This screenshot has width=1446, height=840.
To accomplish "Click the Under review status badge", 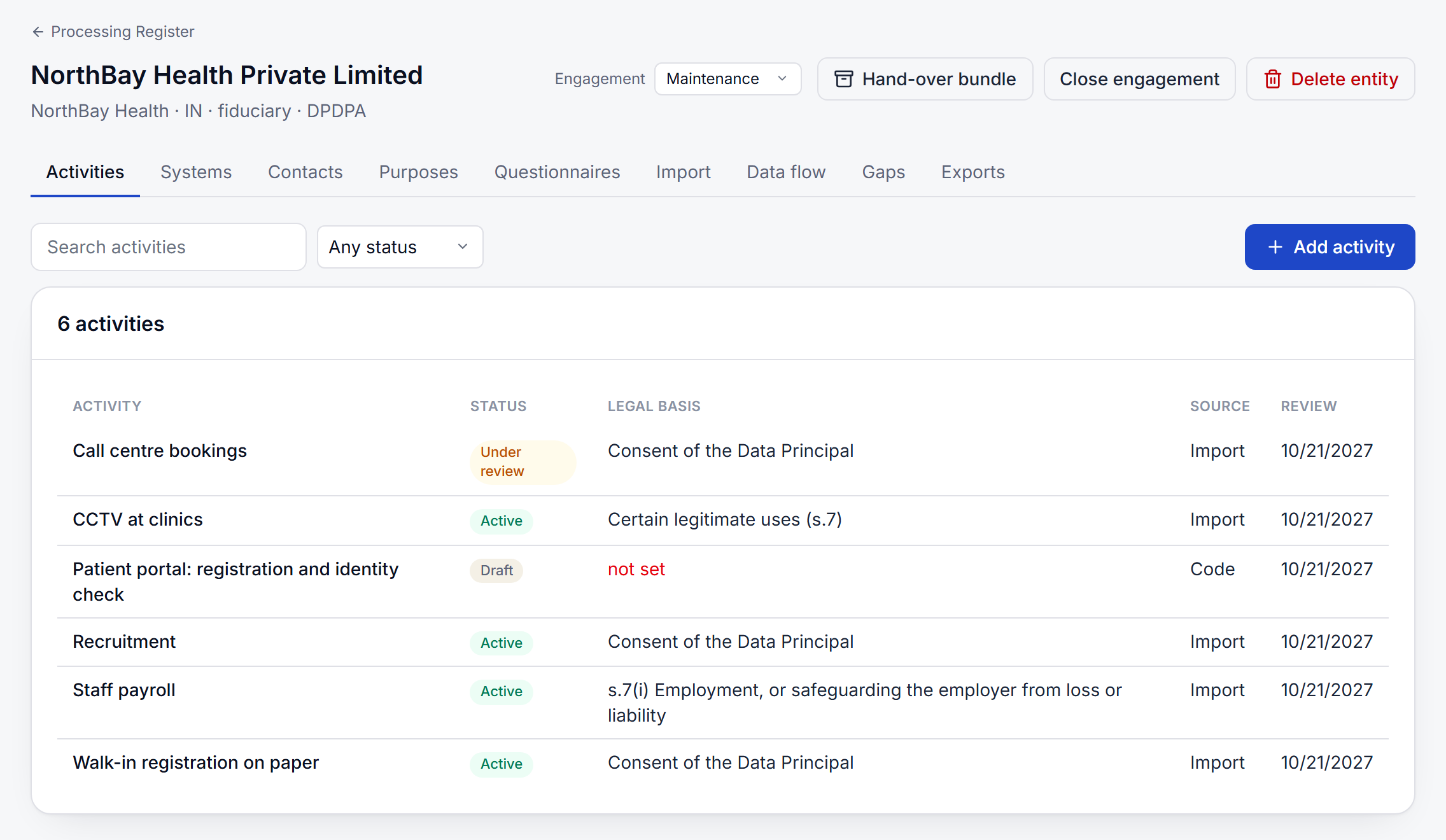I will (x=523, y=462).
